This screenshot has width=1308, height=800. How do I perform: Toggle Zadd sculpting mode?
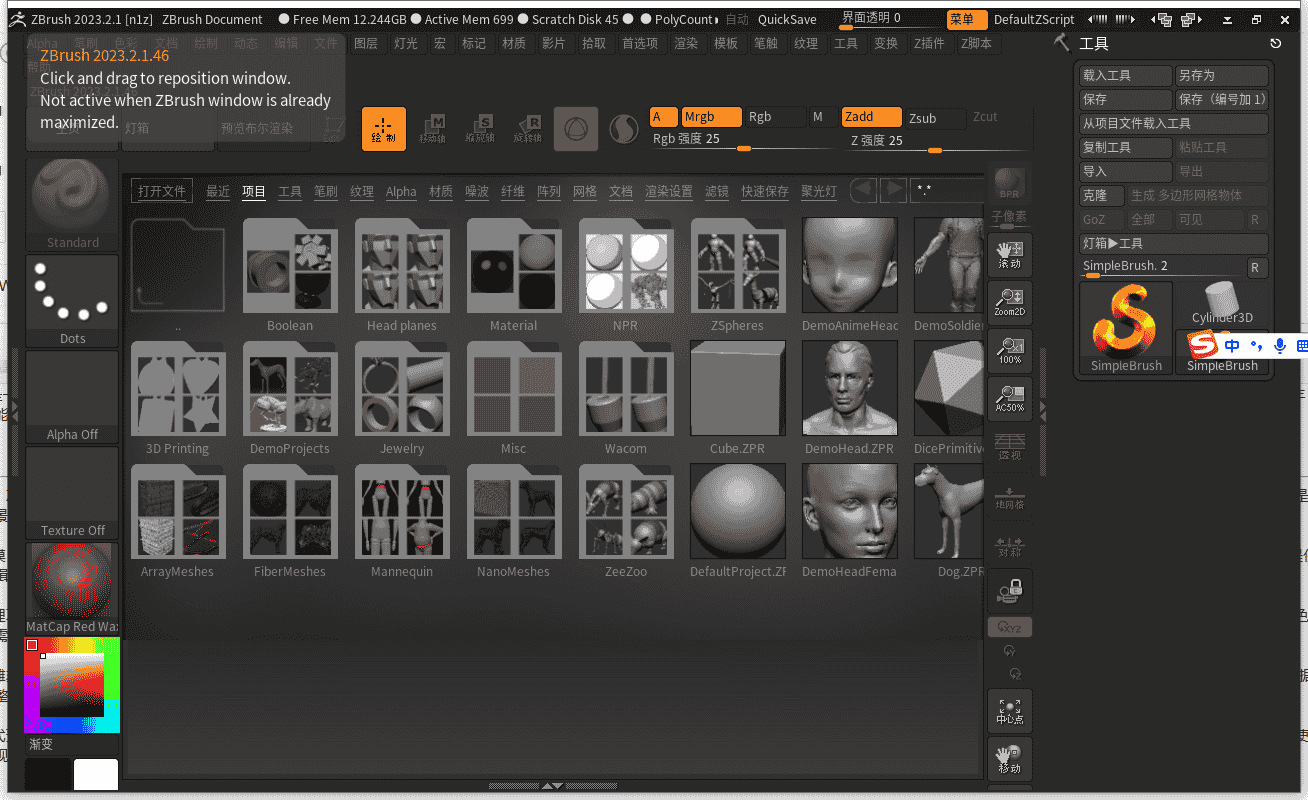tap(869, 117)
